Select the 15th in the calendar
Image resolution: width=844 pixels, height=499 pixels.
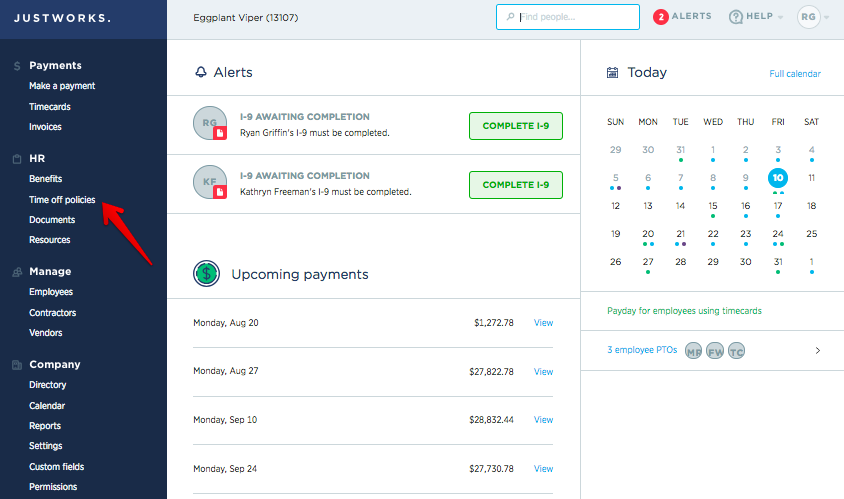(713, 206)
